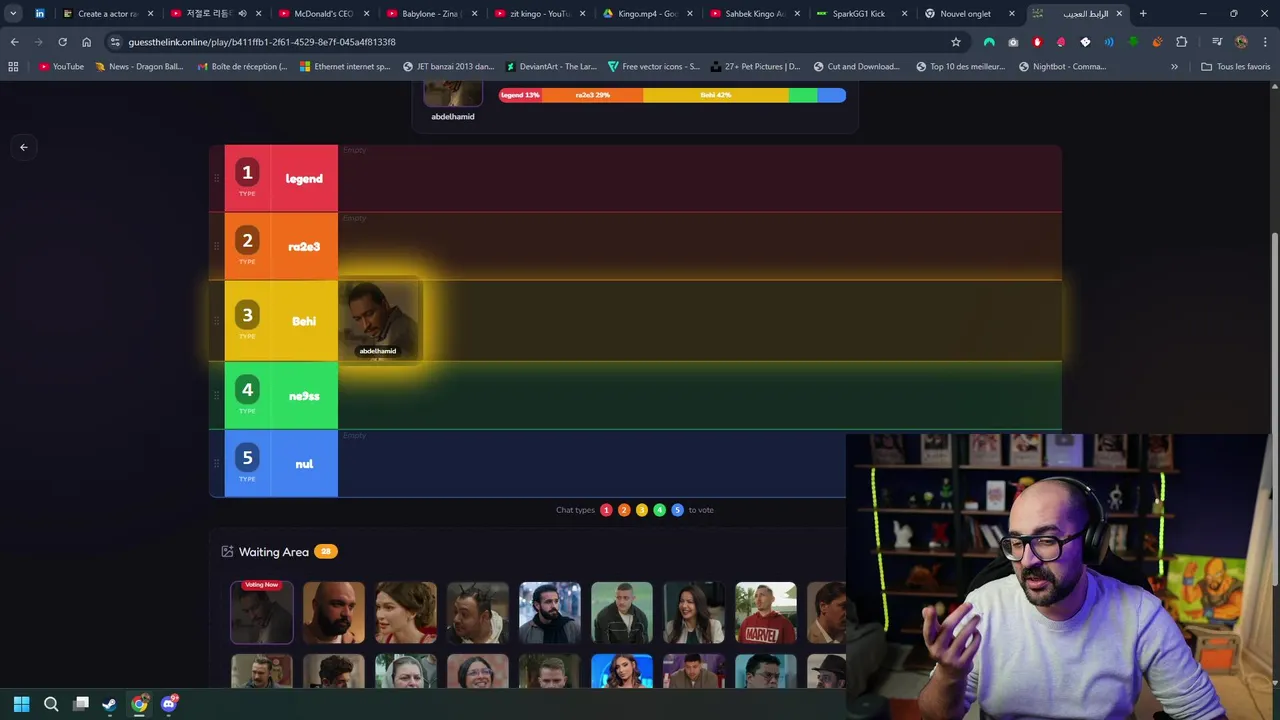Screen dimensions: 1280x720
Task: Open a new tab with plus button
Action: click(x=1143, y=14)
